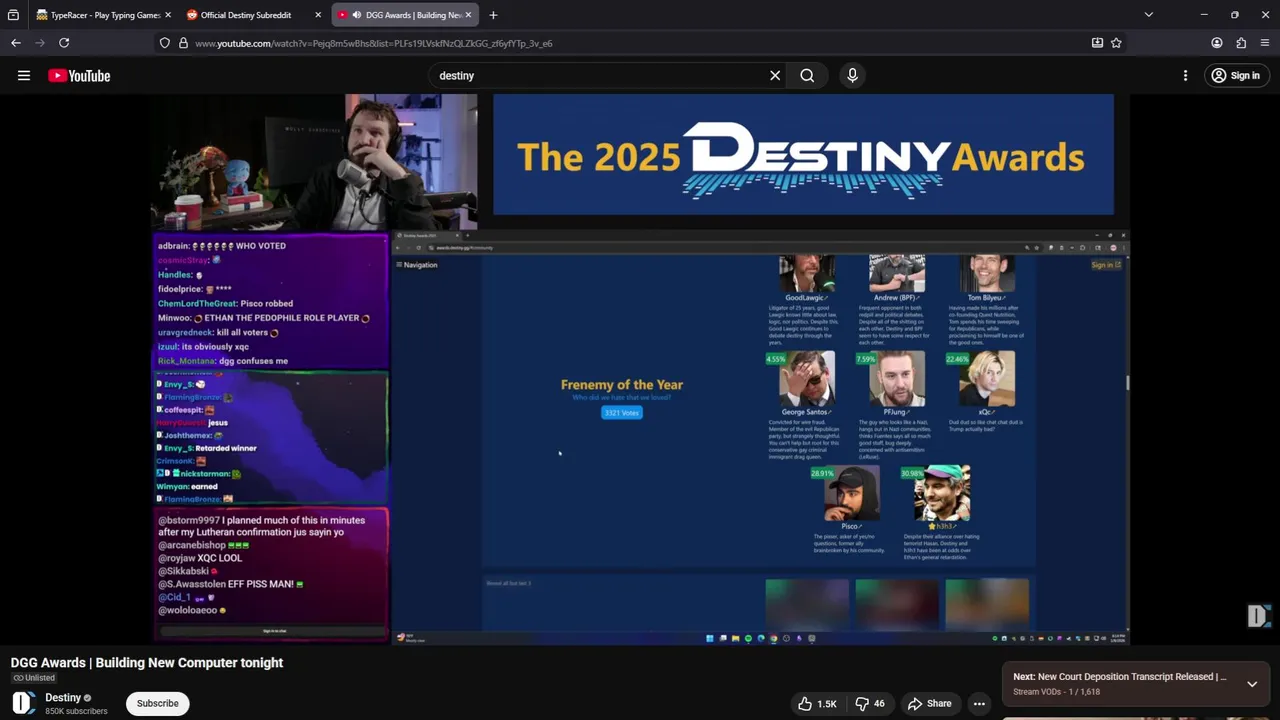
Task: Open the browser extensions icon
Action: (x=1241, y=43)
